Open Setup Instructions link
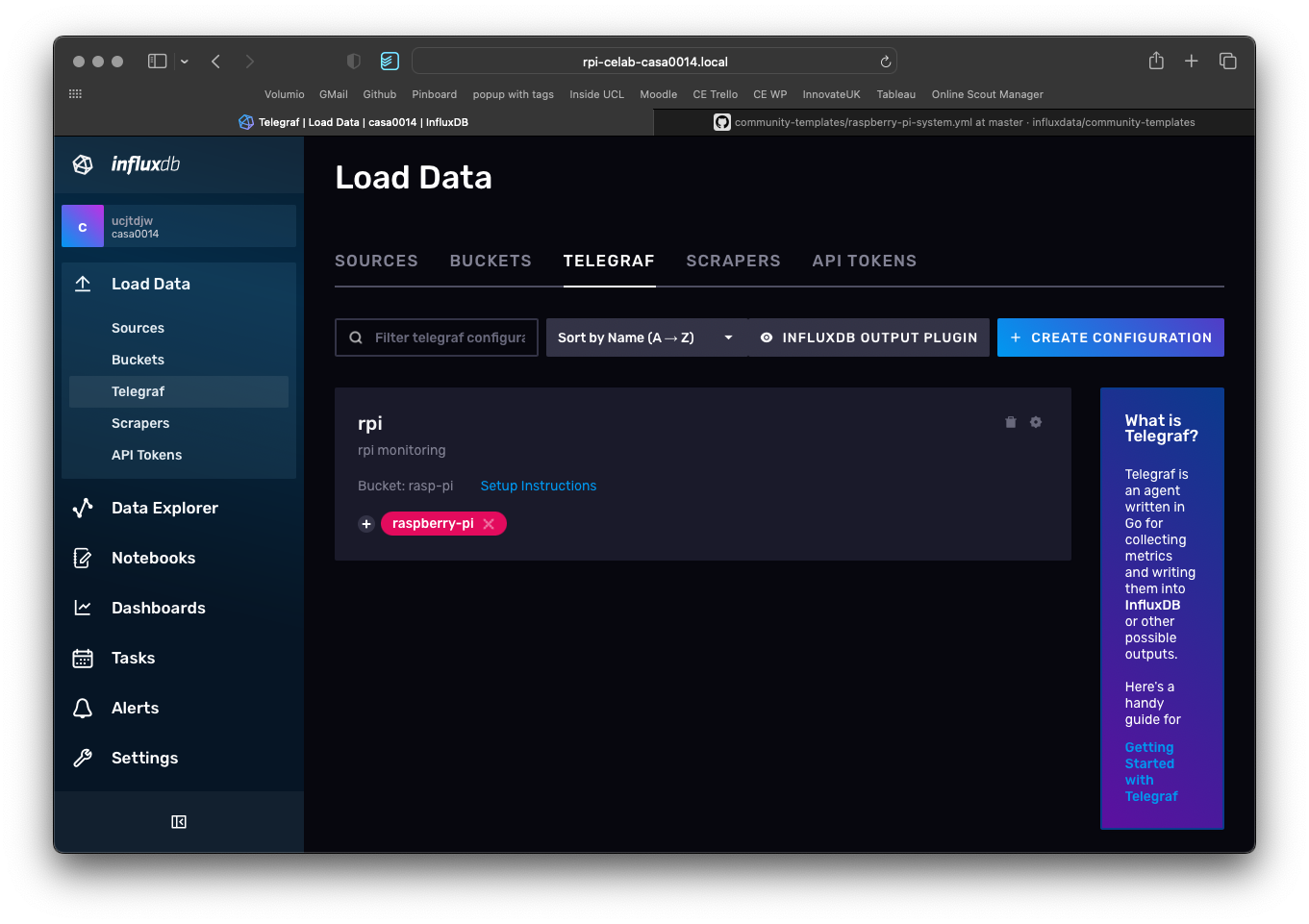The width and height of the screenshot is (1309, 924). tap(539, 486)
